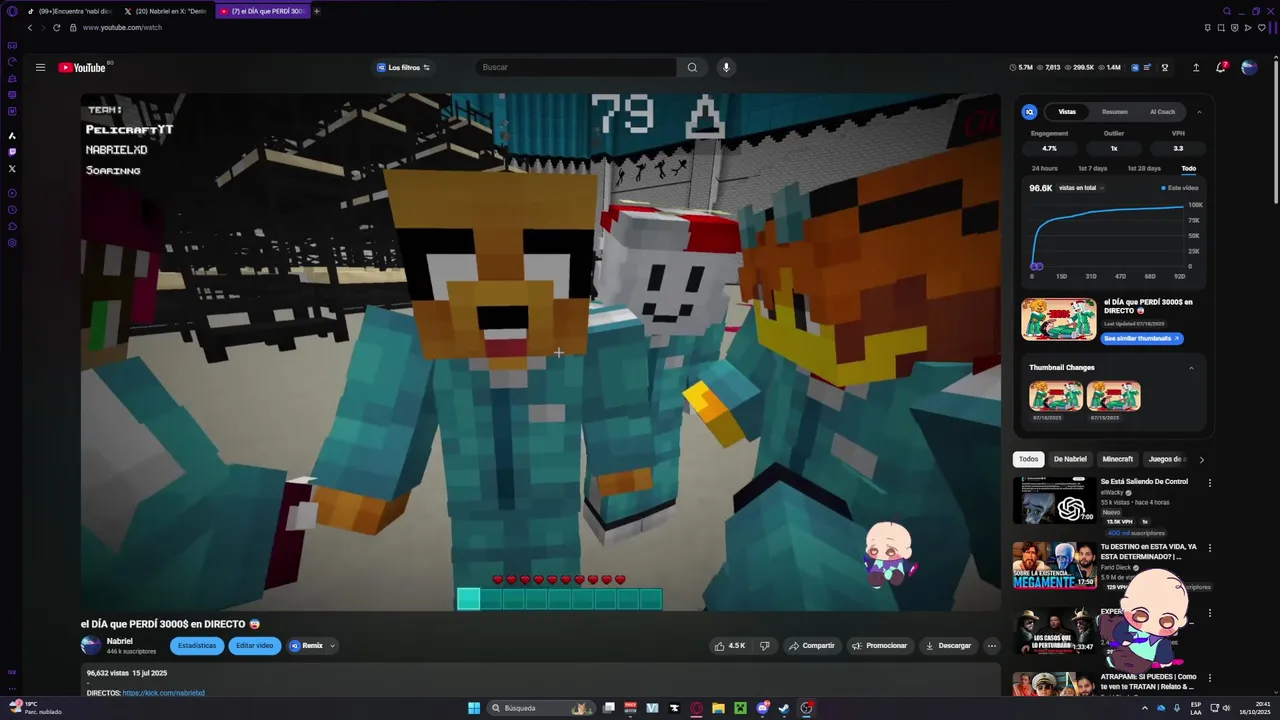Show hidden system tray icons
This screenshot has height=720, width=1280.
click(x=1145, y=708)
